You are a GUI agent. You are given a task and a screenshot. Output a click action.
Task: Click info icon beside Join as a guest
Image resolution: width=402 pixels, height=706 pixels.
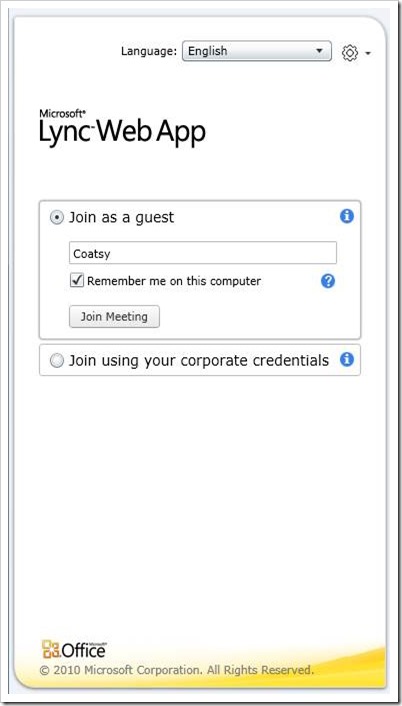pyautogui.click(x=346, y=217)
